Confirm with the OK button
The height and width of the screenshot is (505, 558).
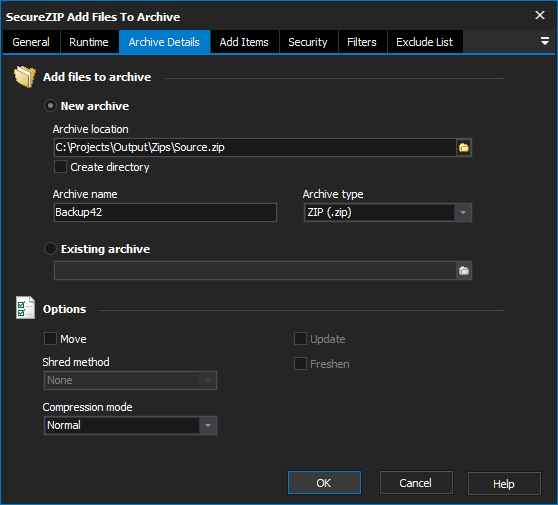[324, 483]
